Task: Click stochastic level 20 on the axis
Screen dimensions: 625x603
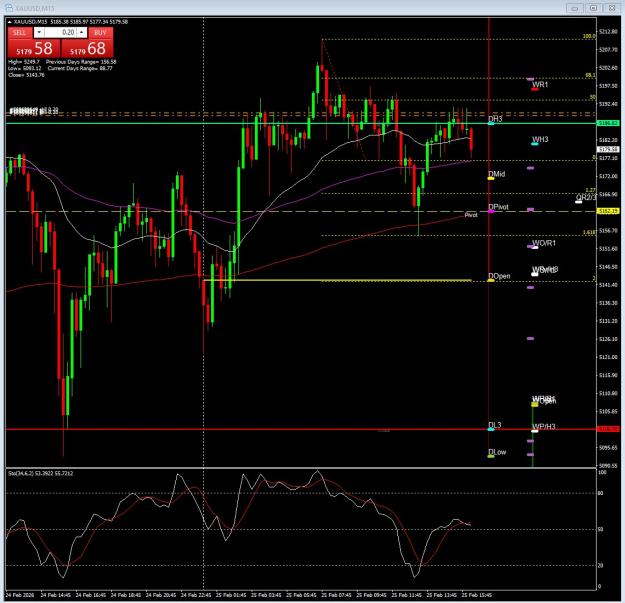Action: pyautogui.click(x=601, y=566)
